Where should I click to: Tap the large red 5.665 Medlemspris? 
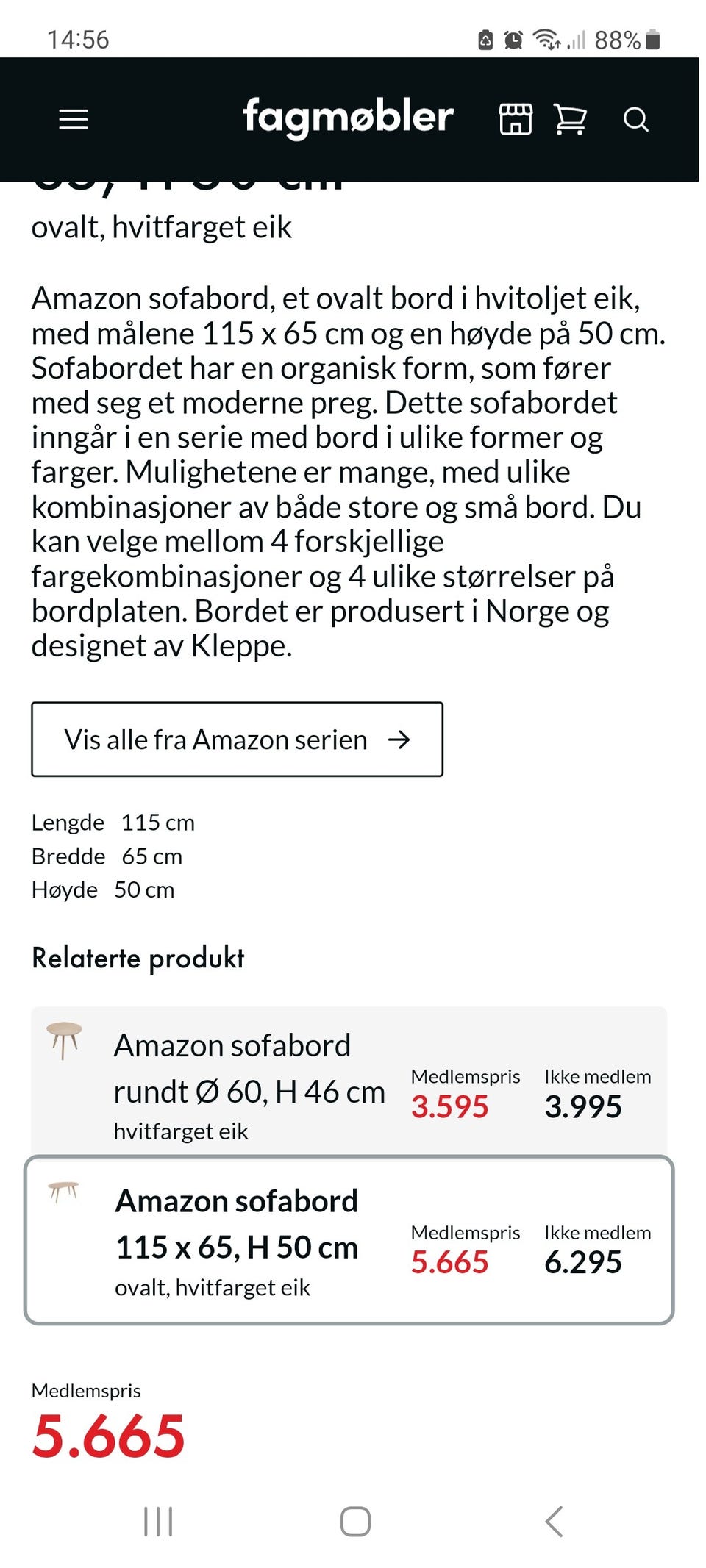pos(108,1436)
